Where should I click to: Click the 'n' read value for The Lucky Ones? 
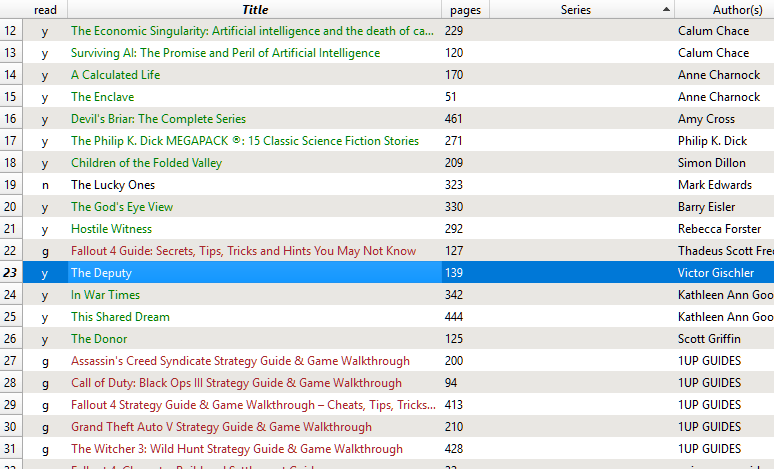pos(45,185)
